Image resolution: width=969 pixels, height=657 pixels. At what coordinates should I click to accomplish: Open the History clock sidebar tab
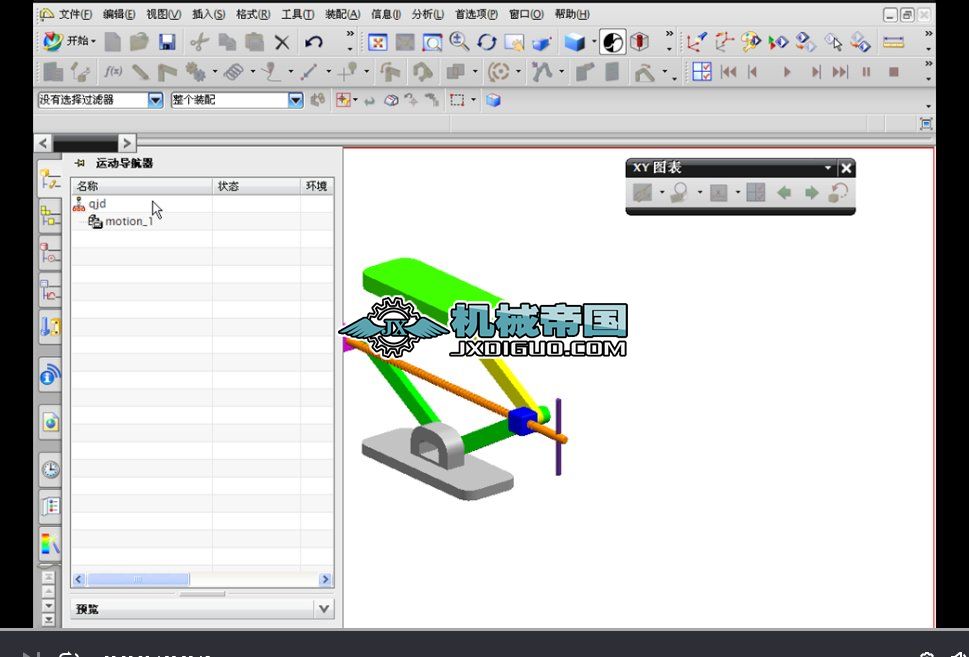[50, 469]
